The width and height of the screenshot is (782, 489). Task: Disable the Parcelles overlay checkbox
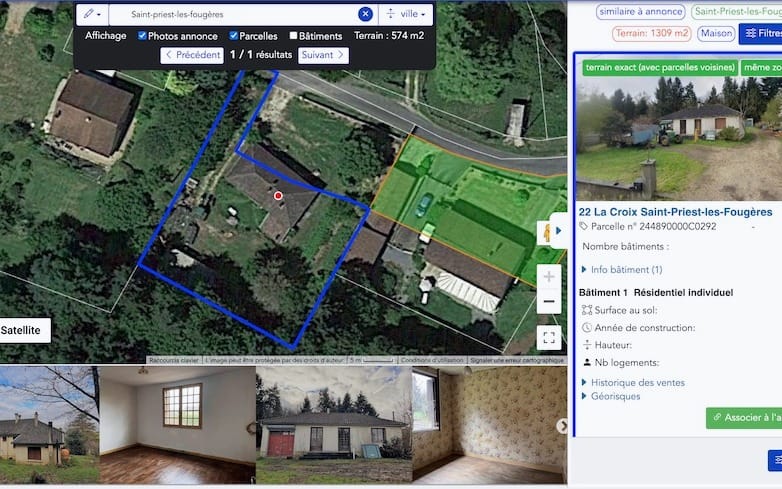pyautogui.click(x=234, y=36)
